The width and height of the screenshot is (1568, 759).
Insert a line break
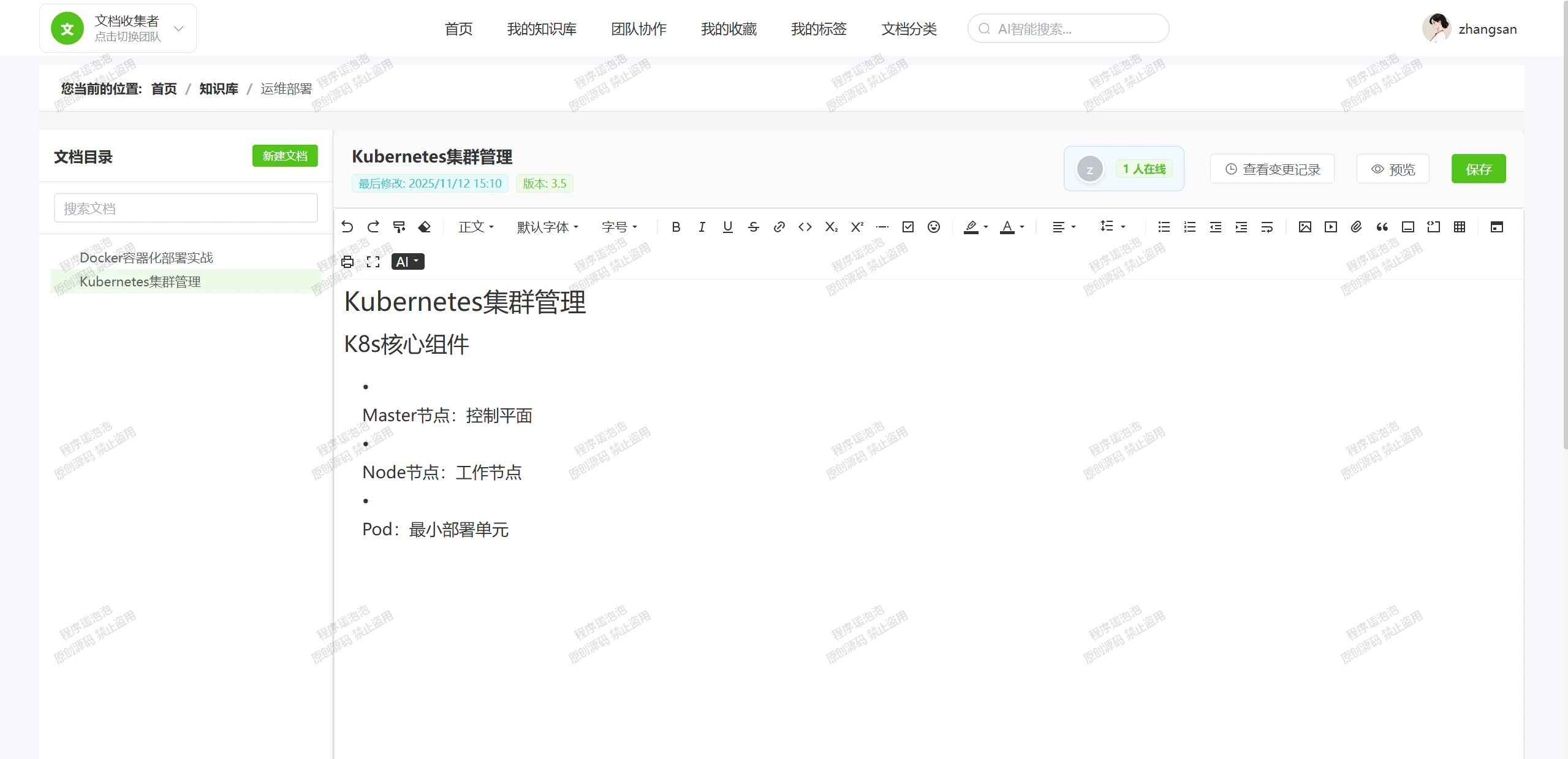pos(1267,227)
